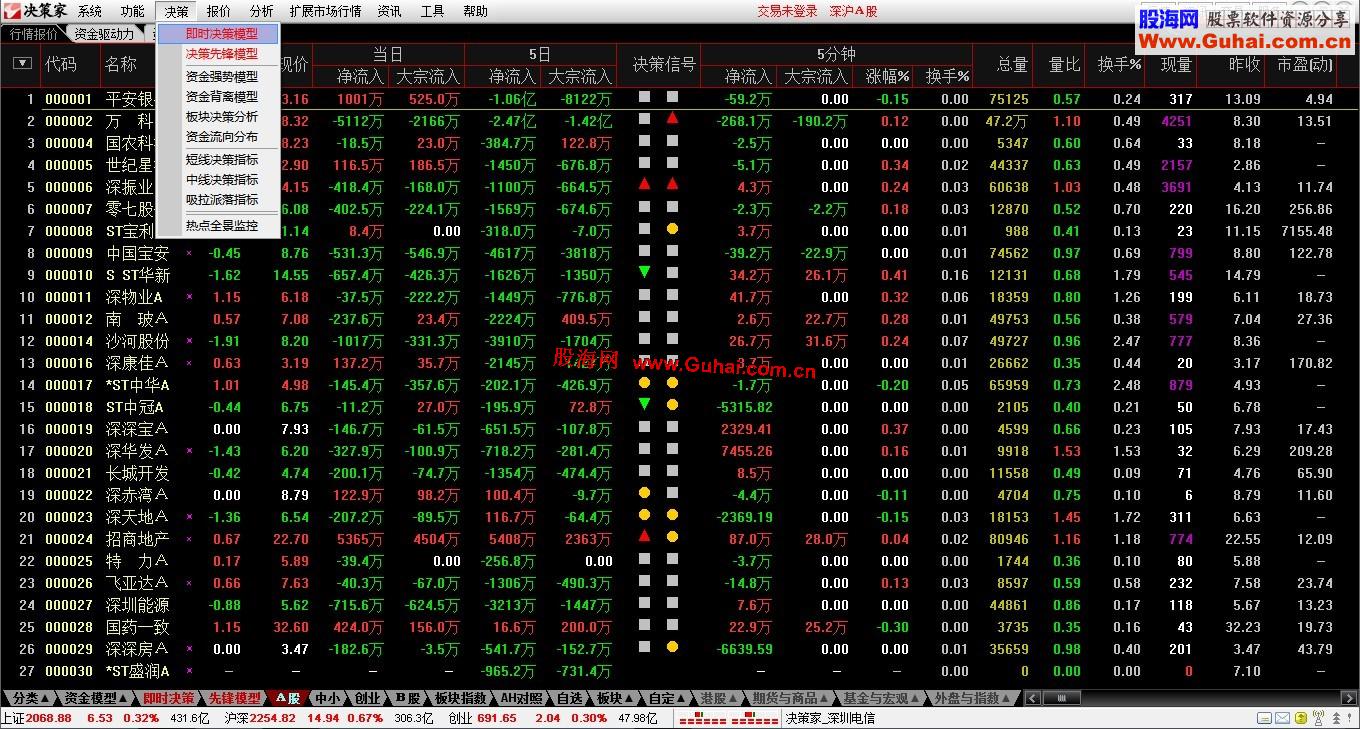Click green triangle signal for S ST华新
Screen dimensions: 1360x729
[x=644, y=273]
